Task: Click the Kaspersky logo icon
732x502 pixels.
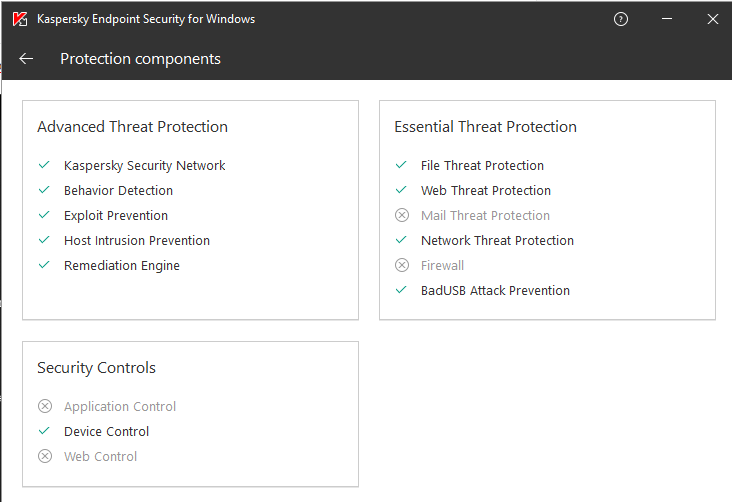Action: coord(19,19)
